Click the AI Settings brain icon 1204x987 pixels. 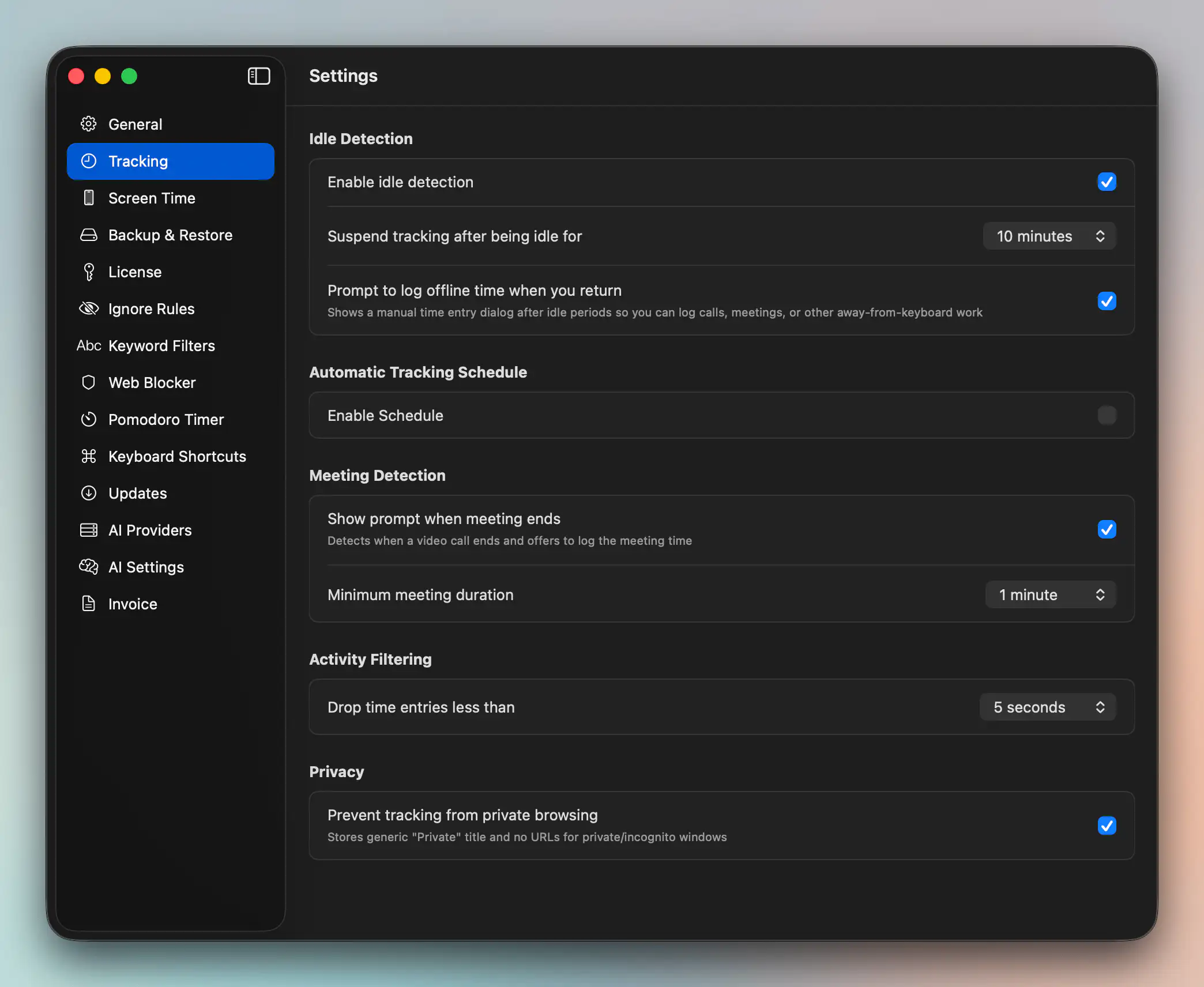(88, 567)
